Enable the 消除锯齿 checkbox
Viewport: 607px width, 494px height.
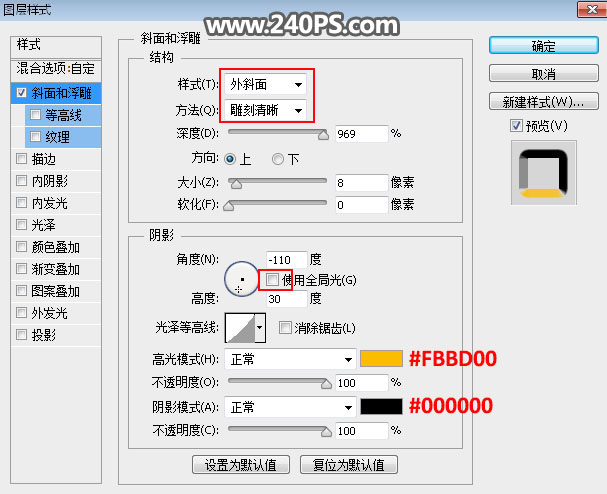tap(285, 328)
